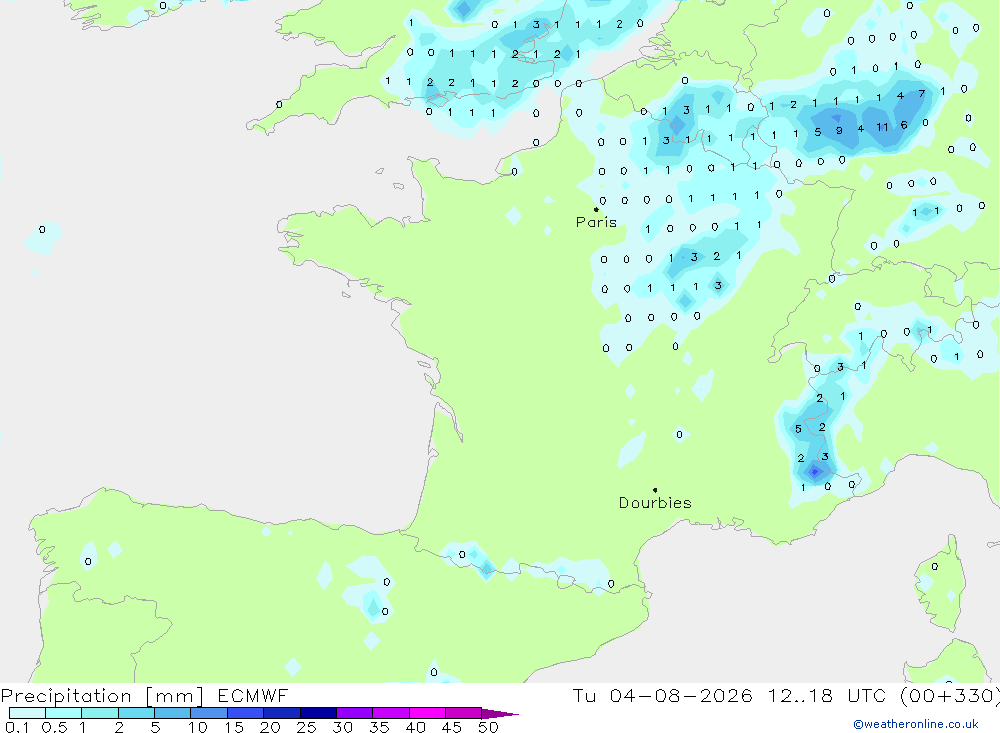Click the dark navy 25 legend swatch
This screenshot has height=733, width=1000.
[x=318, y=713]
